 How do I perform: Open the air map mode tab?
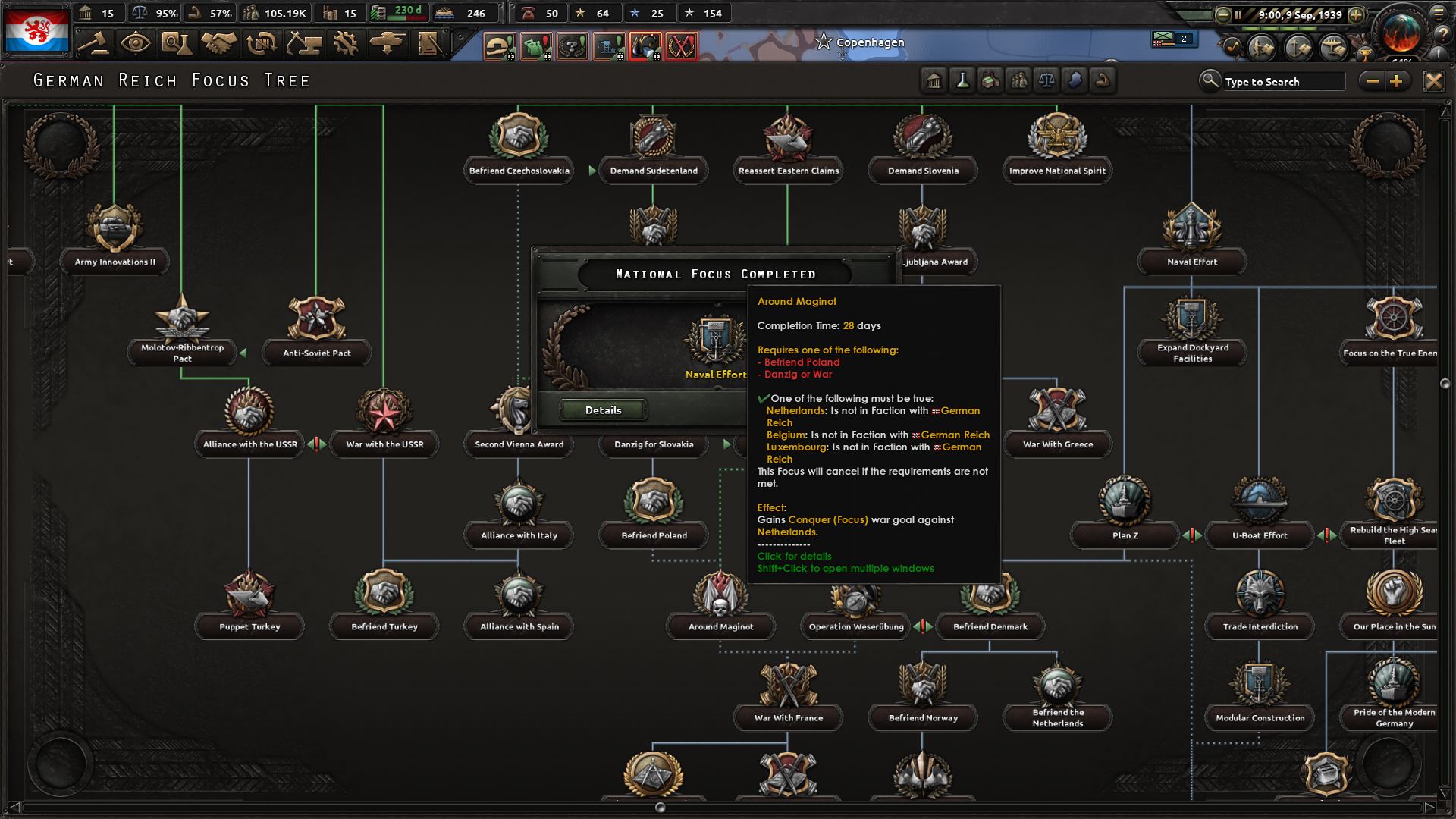pyautogui.click(x=1333, y=48)
